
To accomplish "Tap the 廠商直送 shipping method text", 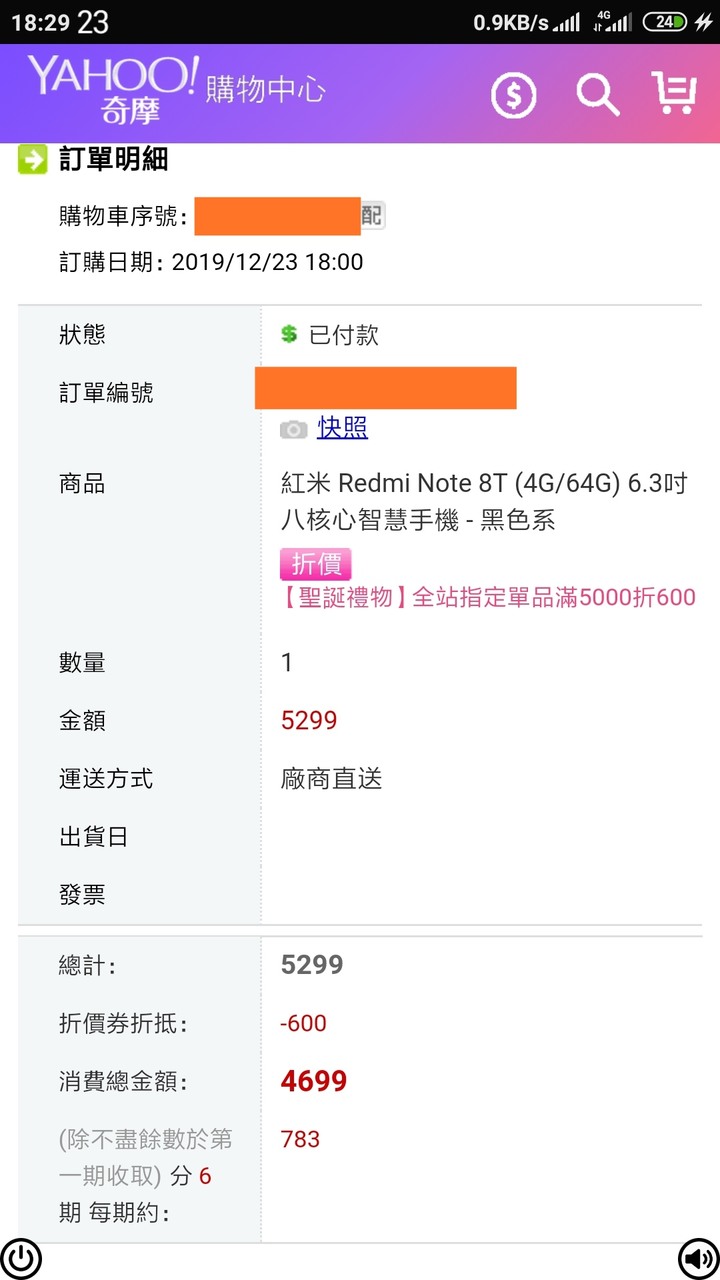I will click(331, 779).
